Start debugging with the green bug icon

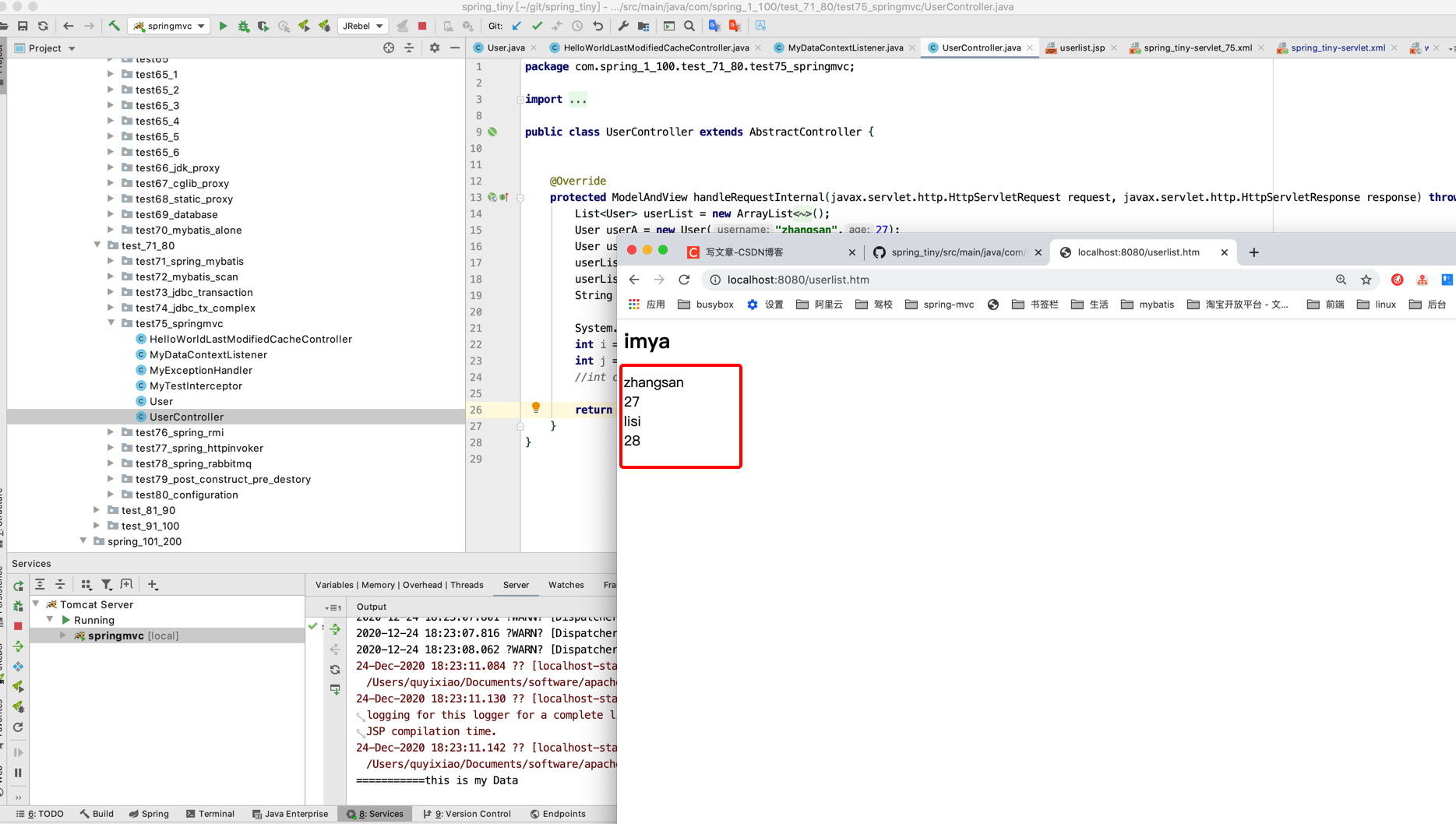click(244, 26)
